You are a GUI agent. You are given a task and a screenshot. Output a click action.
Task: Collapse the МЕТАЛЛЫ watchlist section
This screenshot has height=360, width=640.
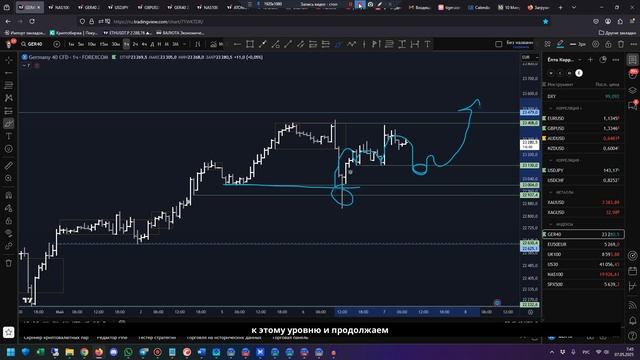coord(551,192)
